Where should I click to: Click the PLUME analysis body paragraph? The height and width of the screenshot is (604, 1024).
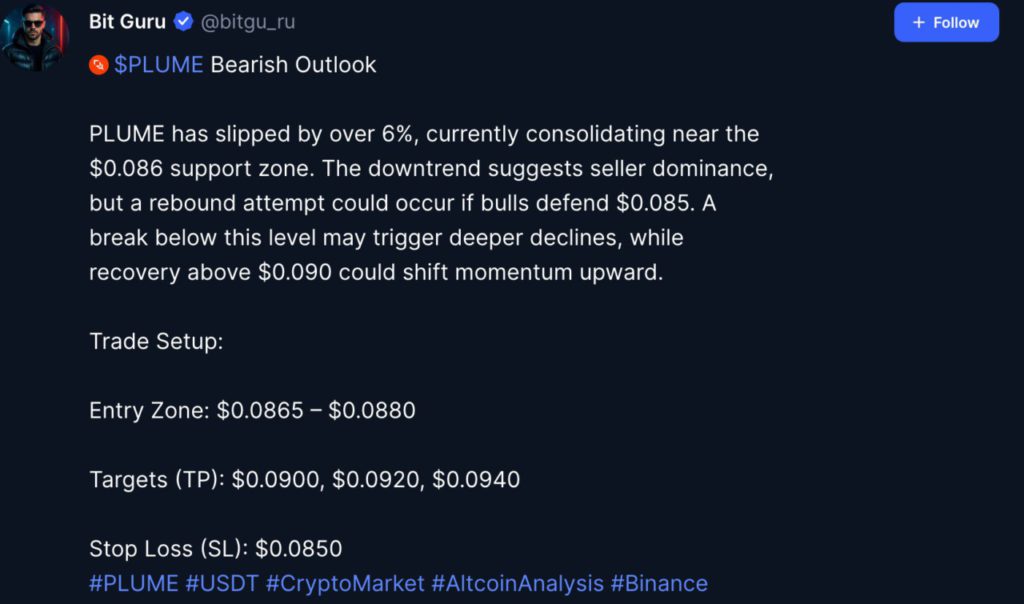pyautogui.click(x=430, y=203)
